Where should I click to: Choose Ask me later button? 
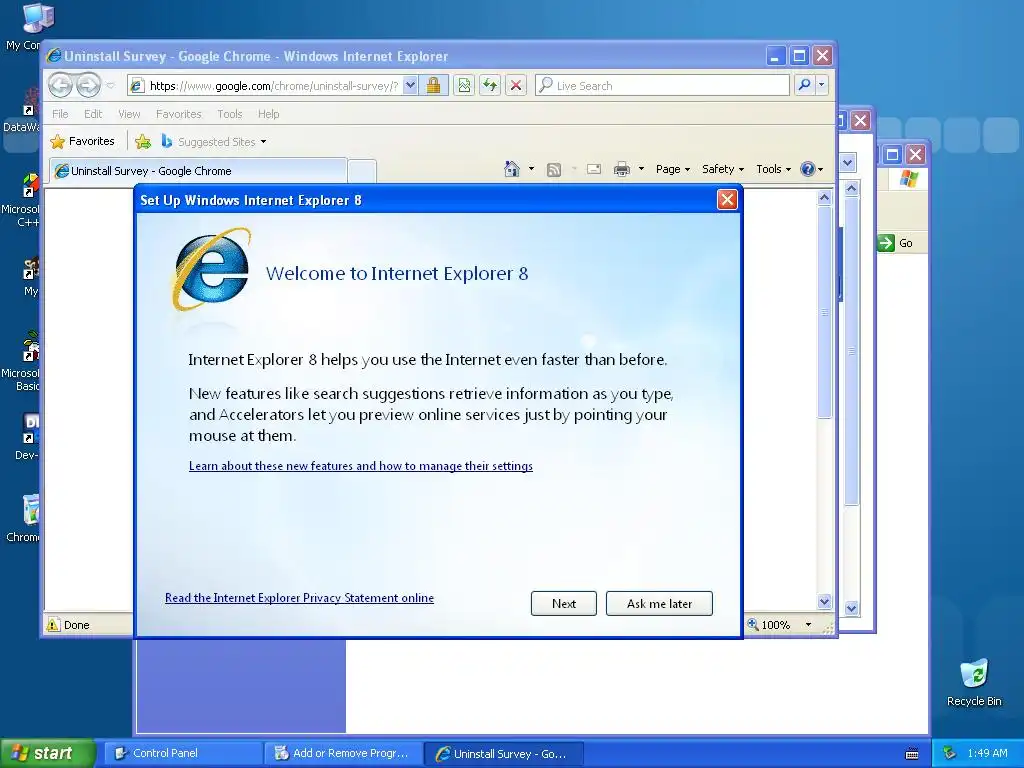(x=659, y=603)
